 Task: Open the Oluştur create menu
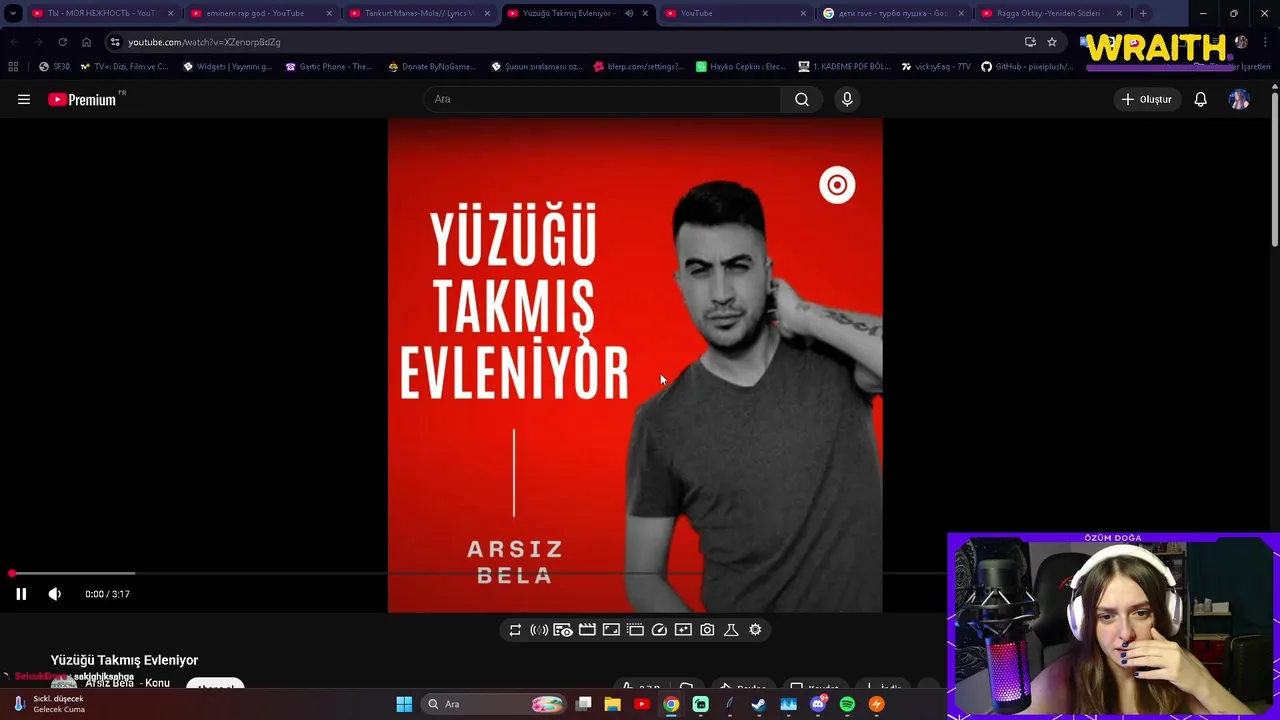(1146, 99)
